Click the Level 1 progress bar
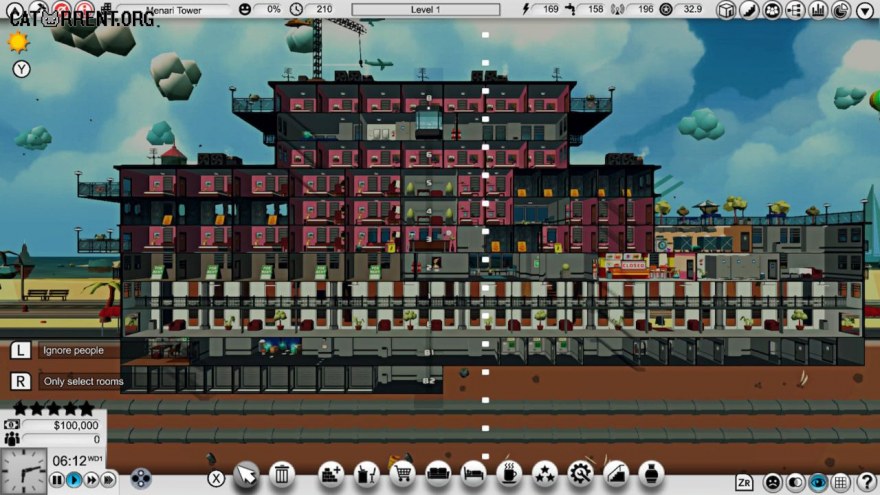 point(425,10)
